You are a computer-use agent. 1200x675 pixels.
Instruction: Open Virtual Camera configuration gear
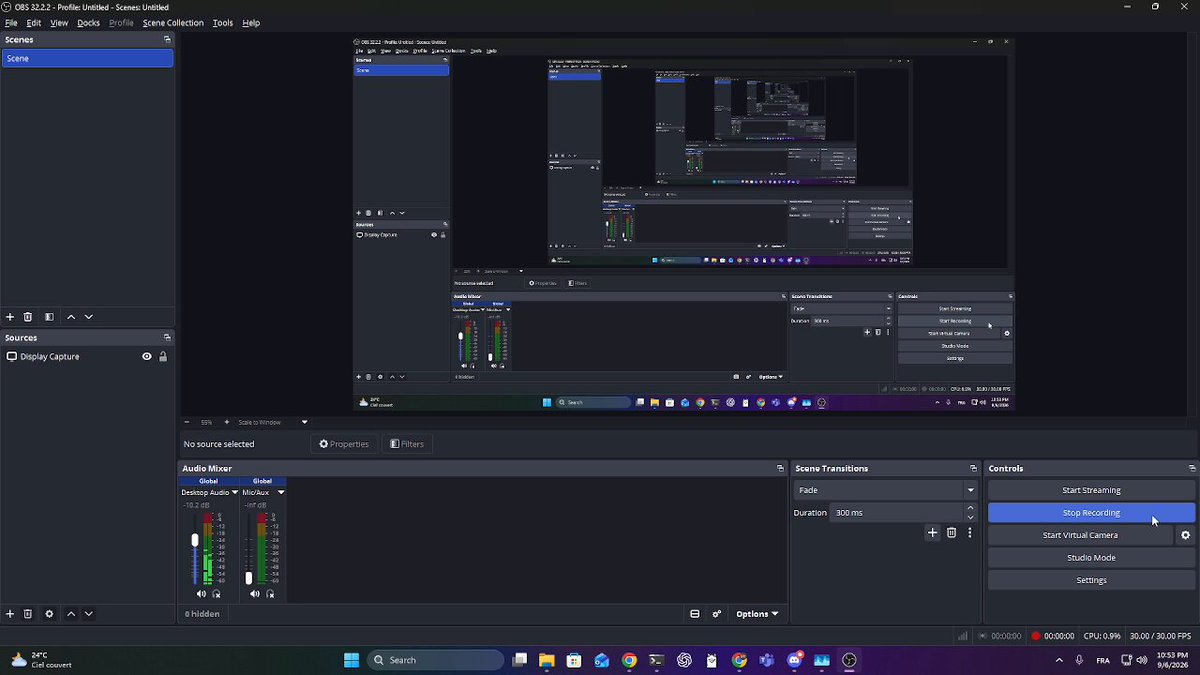[x=1186, y=535]
